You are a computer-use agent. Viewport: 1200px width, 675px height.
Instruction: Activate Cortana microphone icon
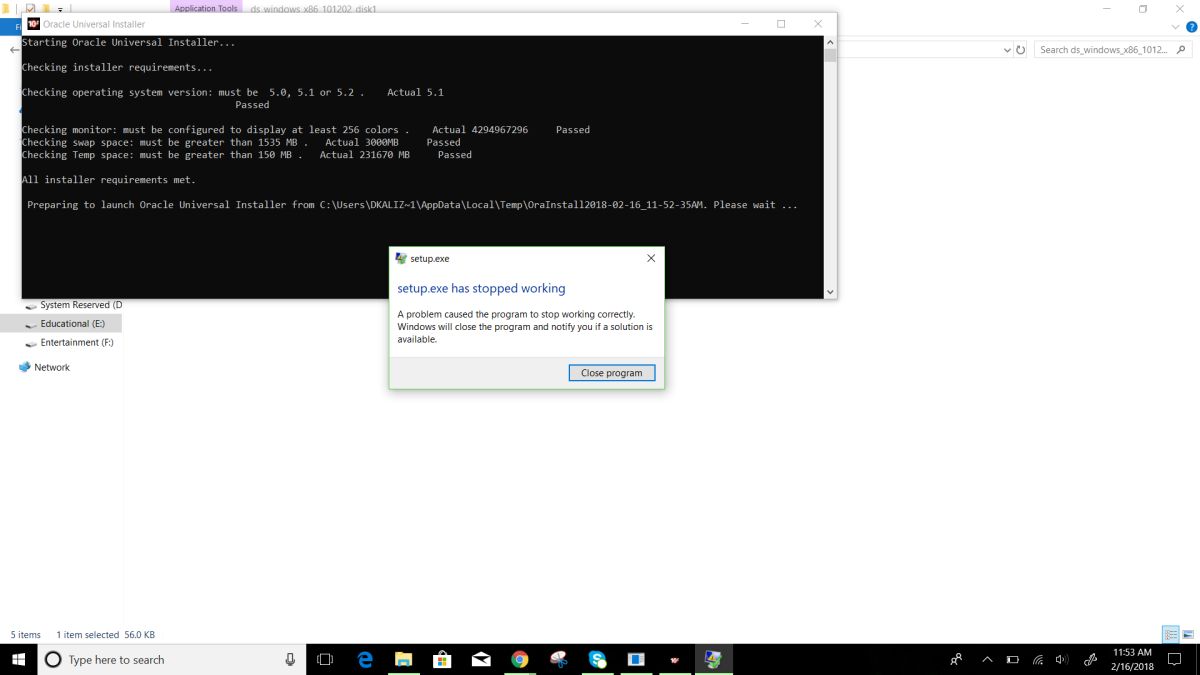coord(290,659)
